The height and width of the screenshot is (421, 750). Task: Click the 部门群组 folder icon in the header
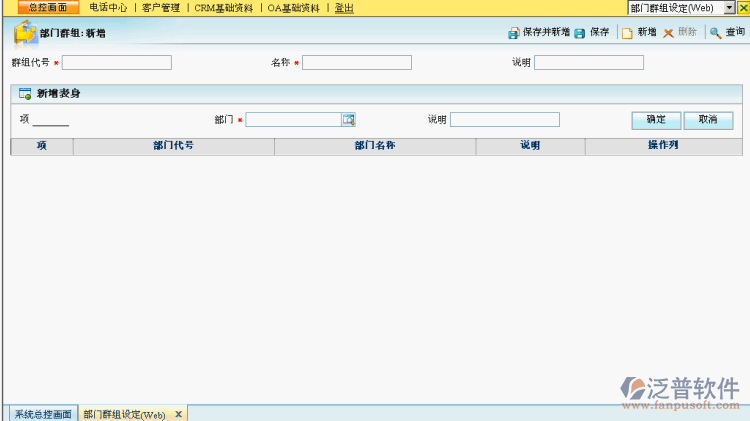[25, 33]
